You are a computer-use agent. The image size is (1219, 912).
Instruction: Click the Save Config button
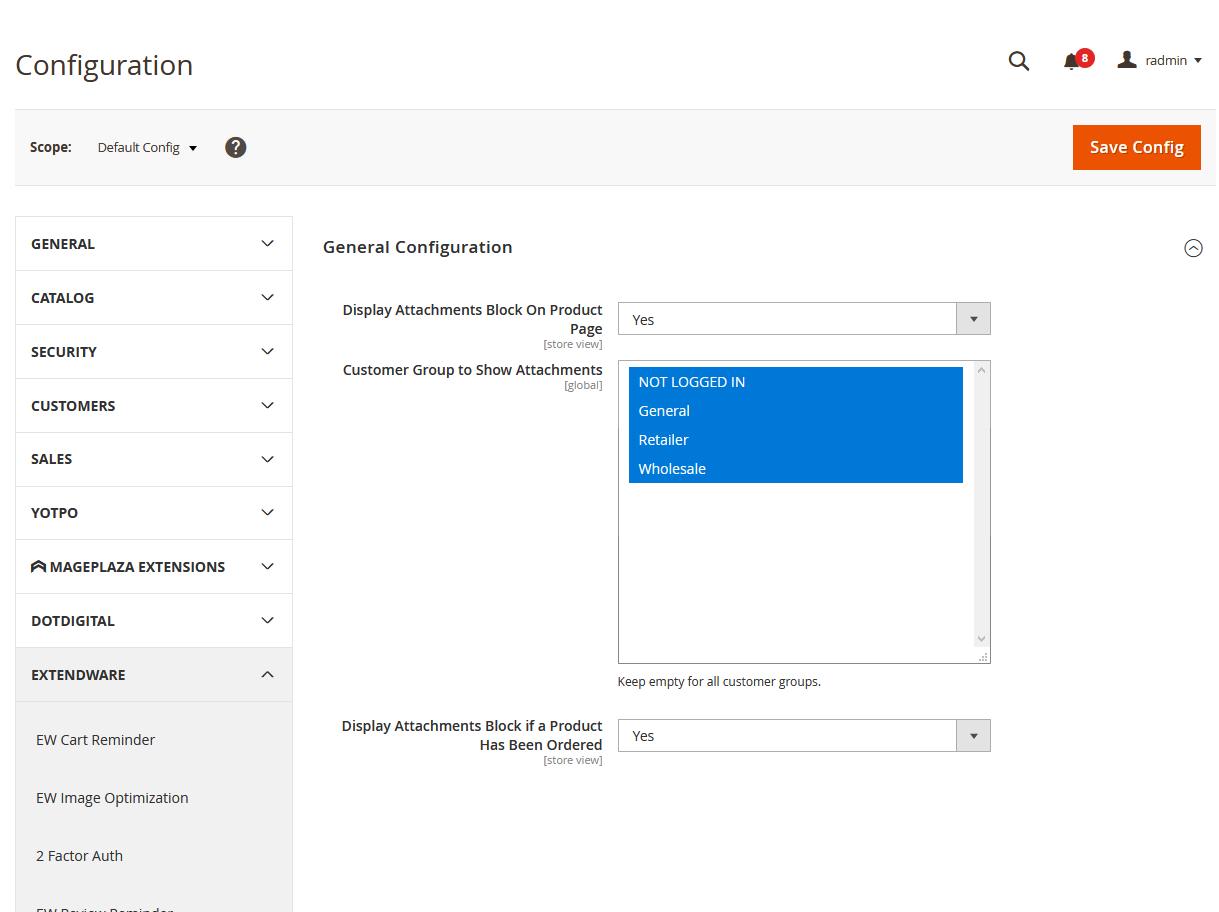1136,147
